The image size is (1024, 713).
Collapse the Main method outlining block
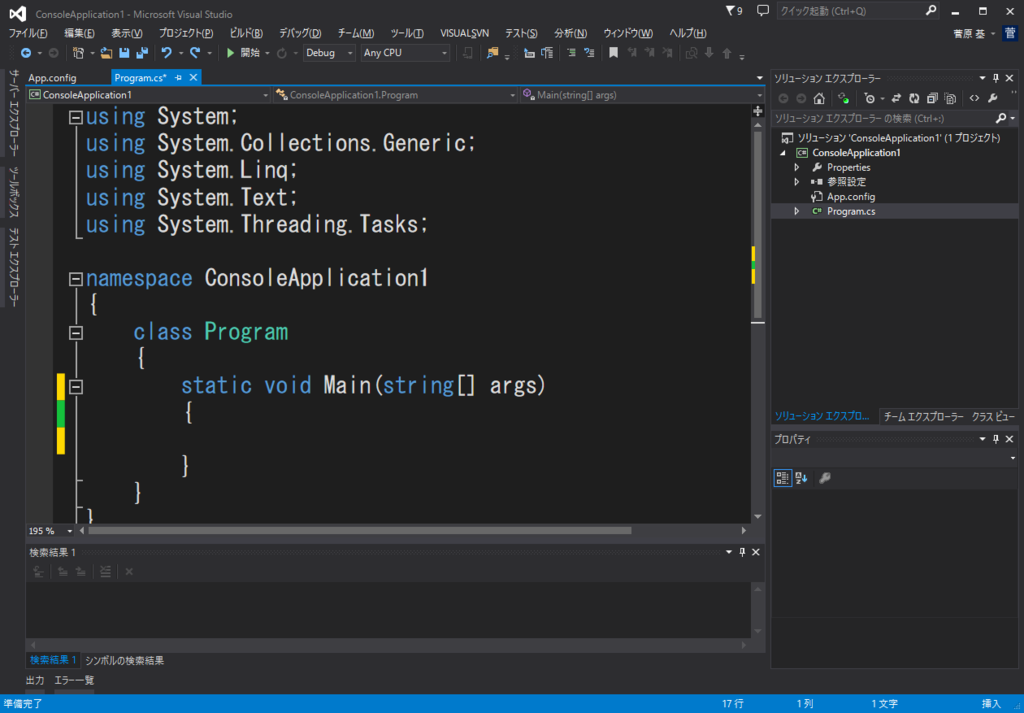coord(76,387)
